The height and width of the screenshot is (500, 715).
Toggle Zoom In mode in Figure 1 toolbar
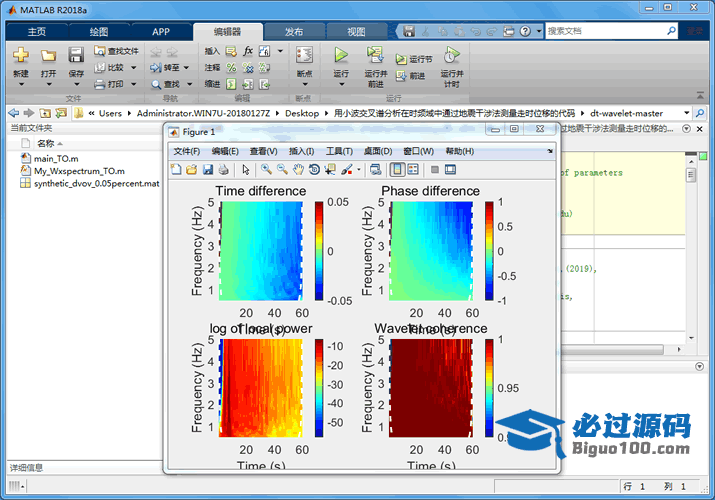tap(266, 170)
